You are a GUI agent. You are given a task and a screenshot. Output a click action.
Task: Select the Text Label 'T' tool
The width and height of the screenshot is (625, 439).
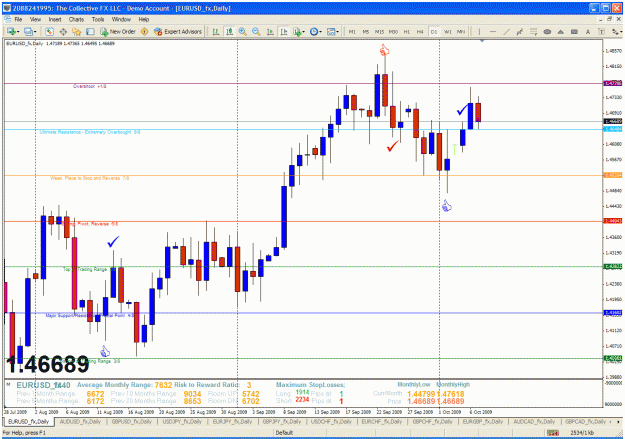[x=601, y=31]
